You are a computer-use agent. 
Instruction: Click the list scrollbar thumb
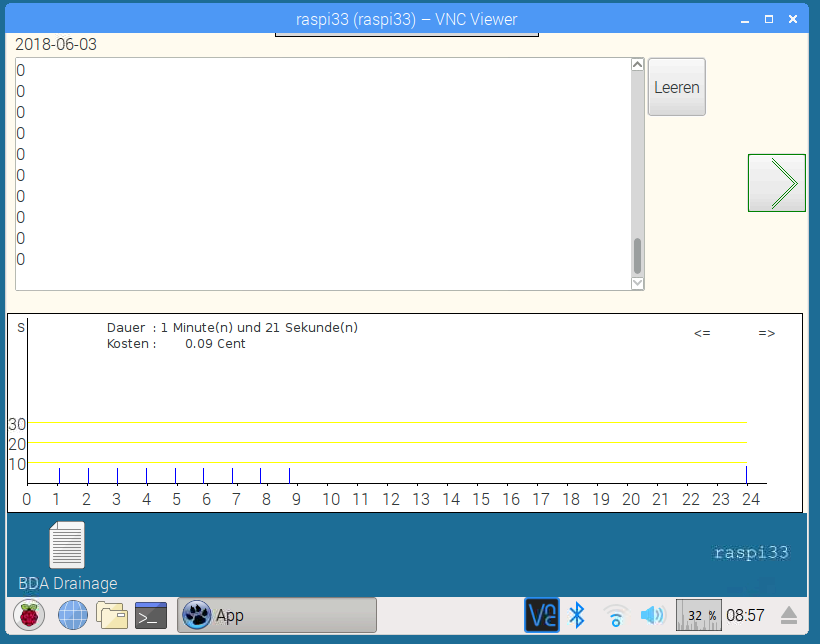tap(637, 256)
